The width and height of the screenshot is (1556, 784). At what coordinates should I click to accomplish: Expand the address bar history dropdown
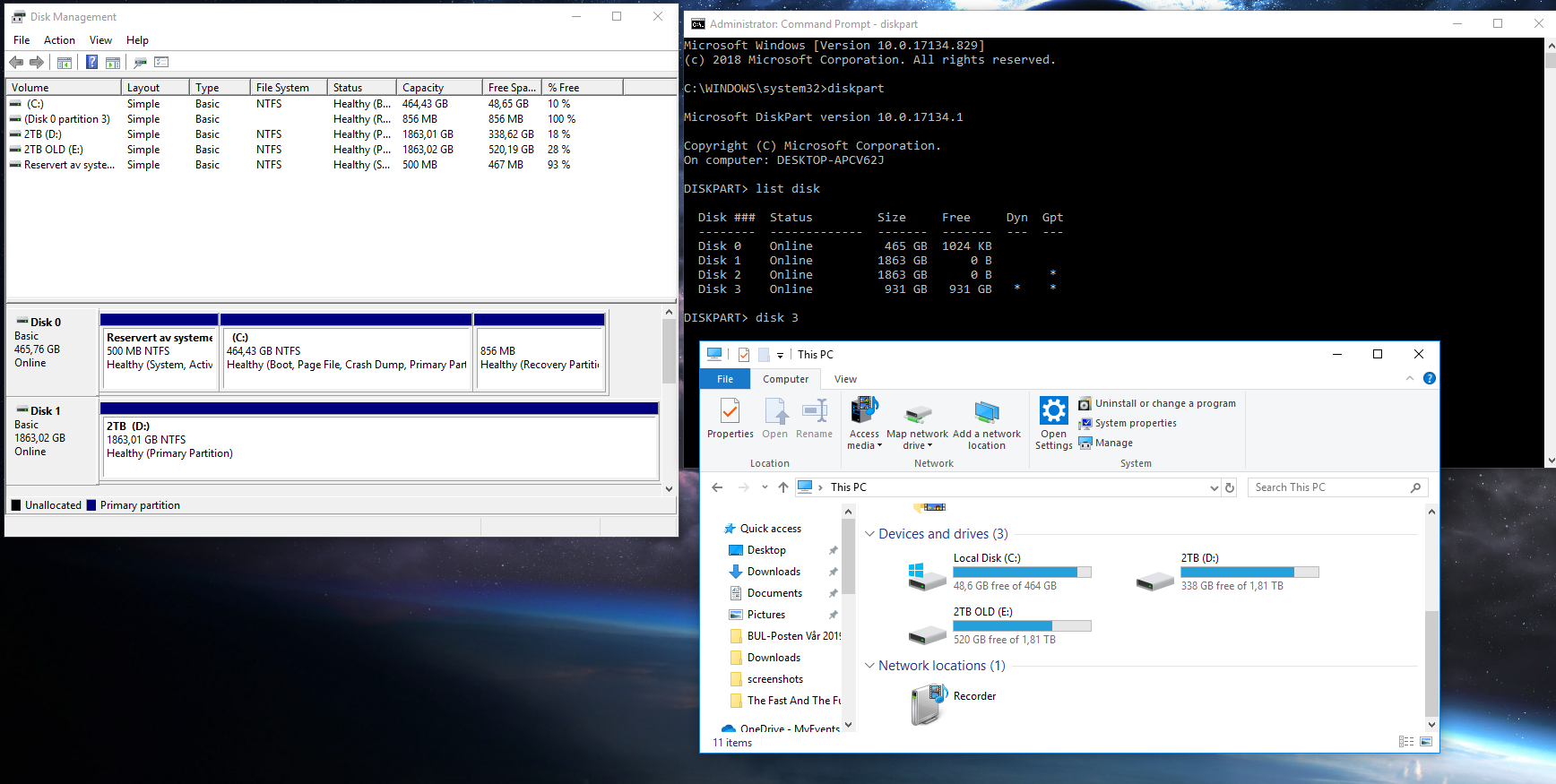[x=1215, y=487]
